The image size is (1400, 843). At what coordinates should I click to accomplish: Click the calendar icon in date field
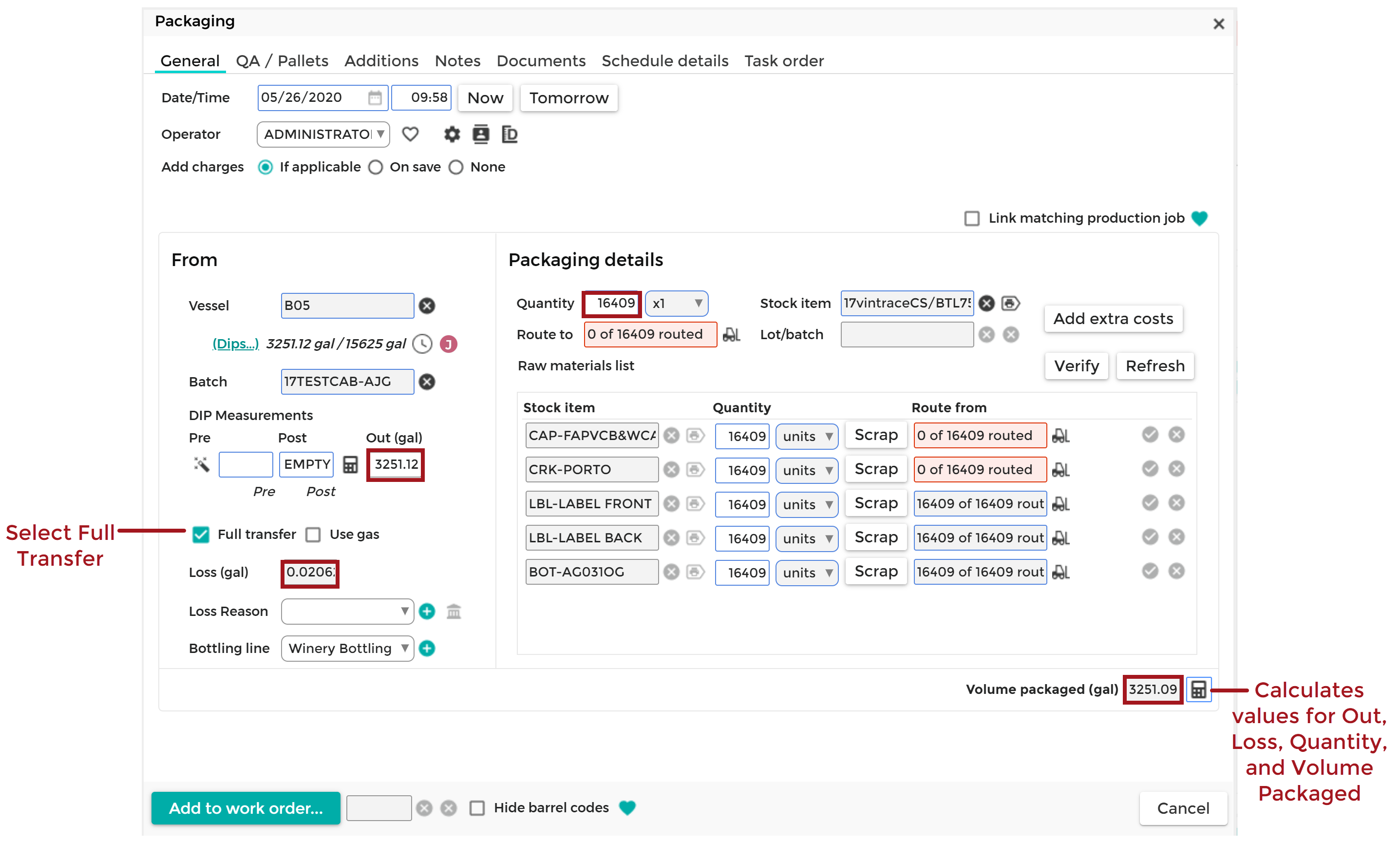click(x=375, y=98)
